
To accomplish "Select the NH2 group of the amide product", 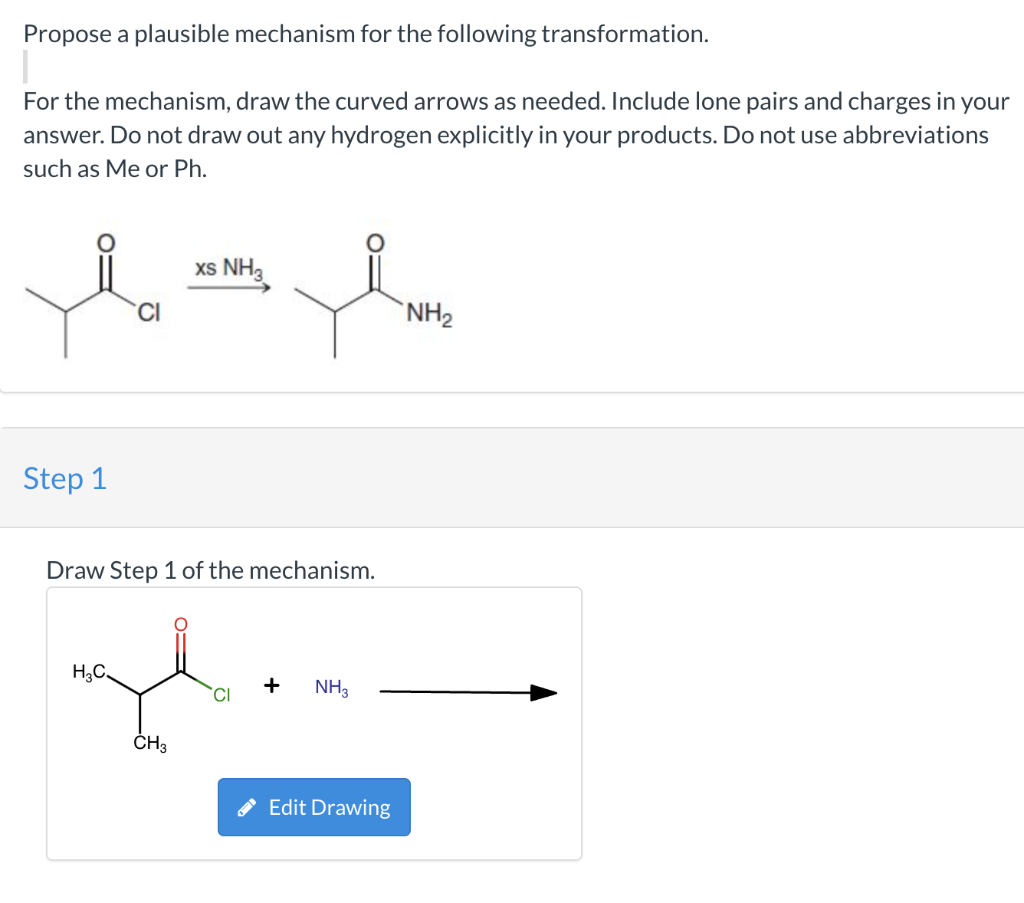I will click(x=430, y=320).
